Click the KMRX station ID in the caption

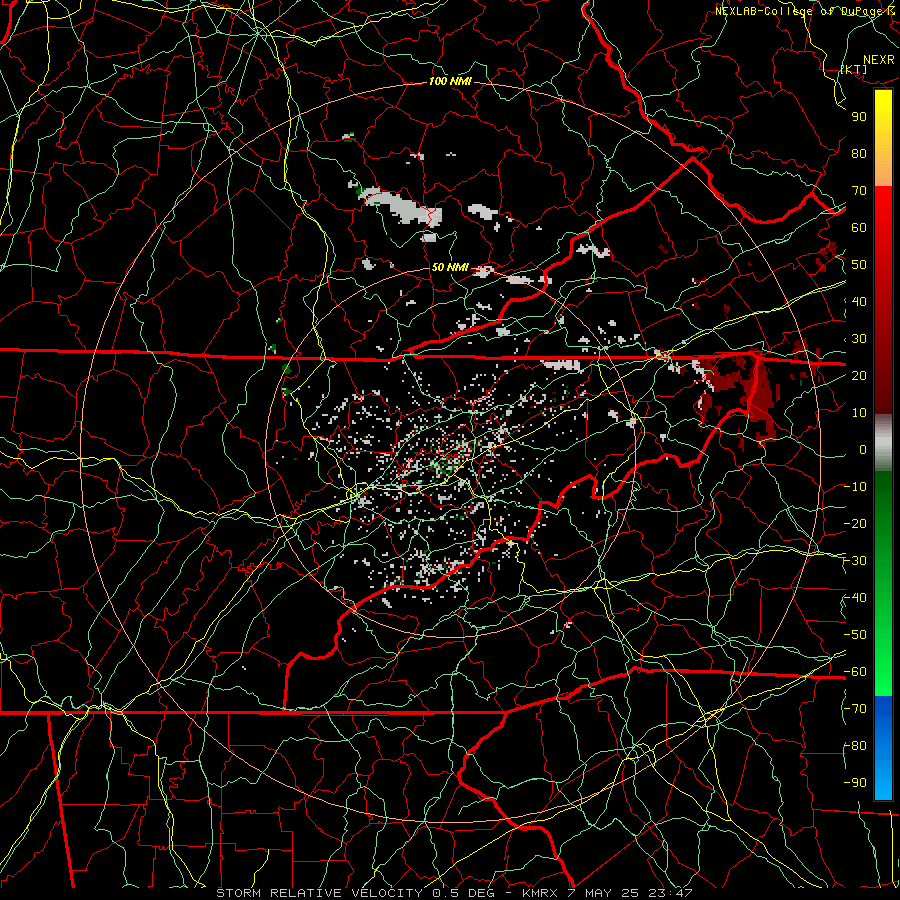541,893
